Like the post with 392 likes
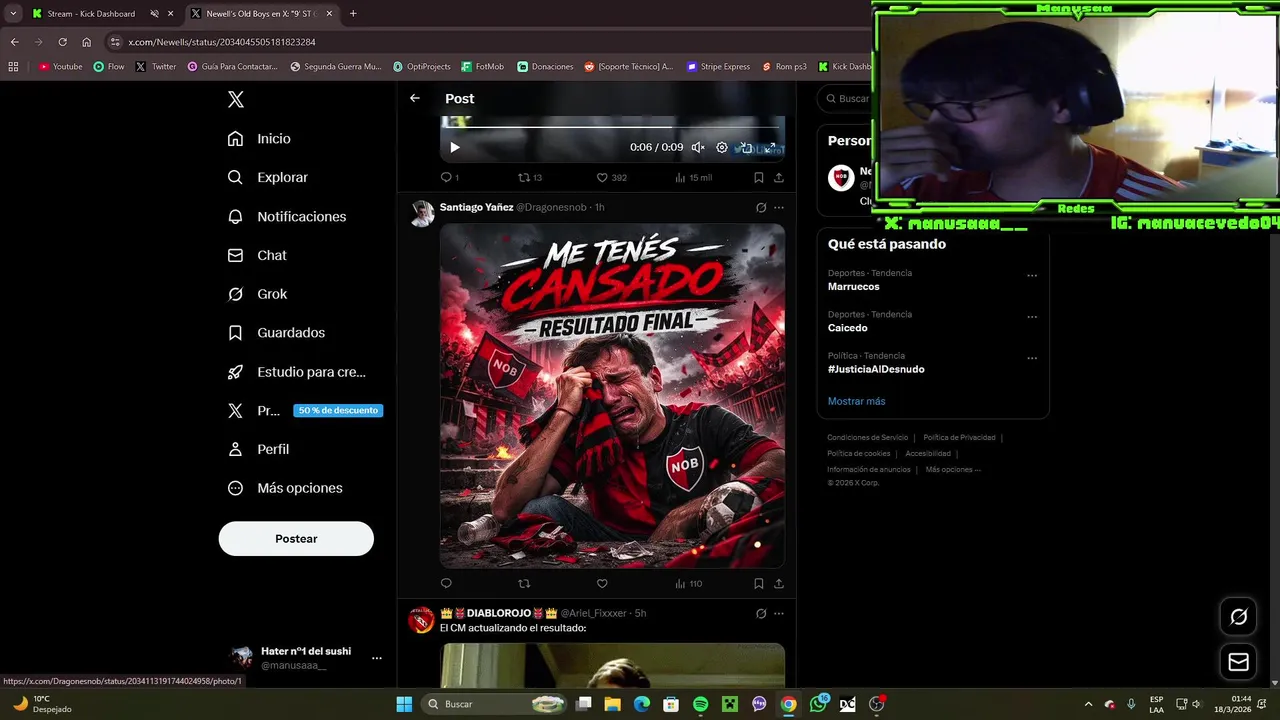This screenshot has height=720, width=1280. pyautogui.click(x=611, y=177)
